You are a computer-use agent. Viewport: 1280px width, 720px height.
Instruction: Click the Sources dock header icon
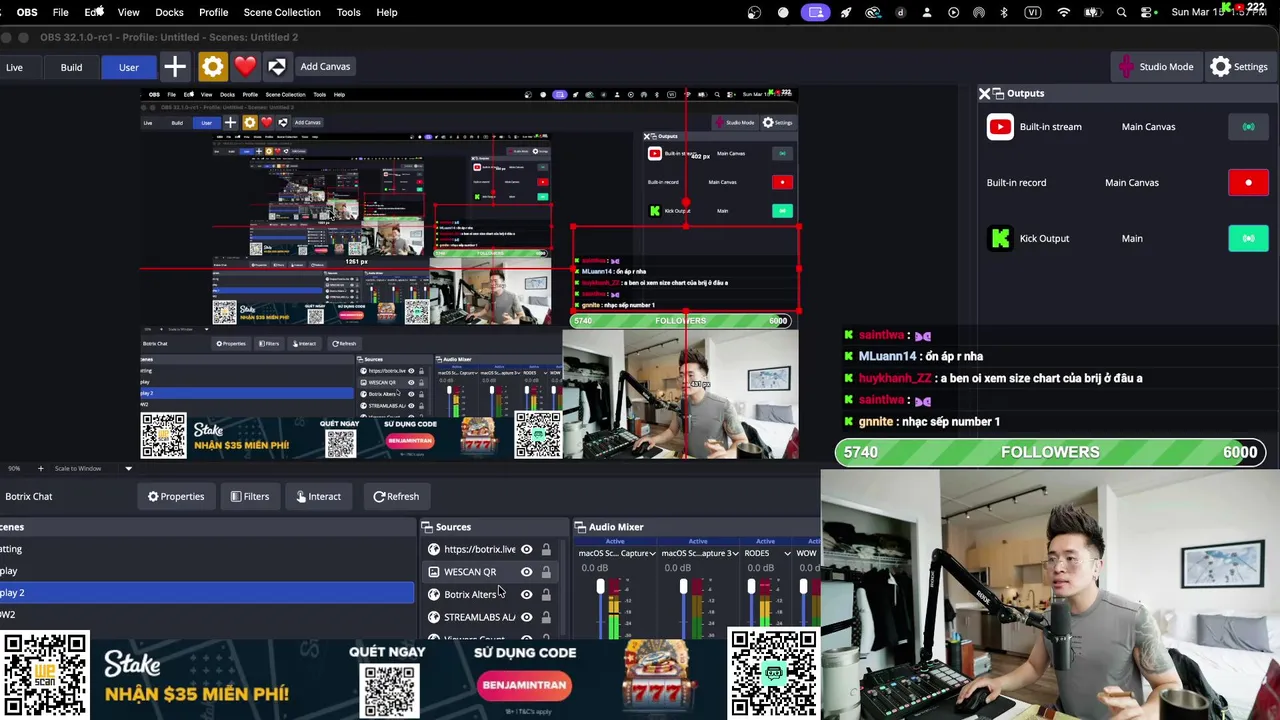coord(427,527)
